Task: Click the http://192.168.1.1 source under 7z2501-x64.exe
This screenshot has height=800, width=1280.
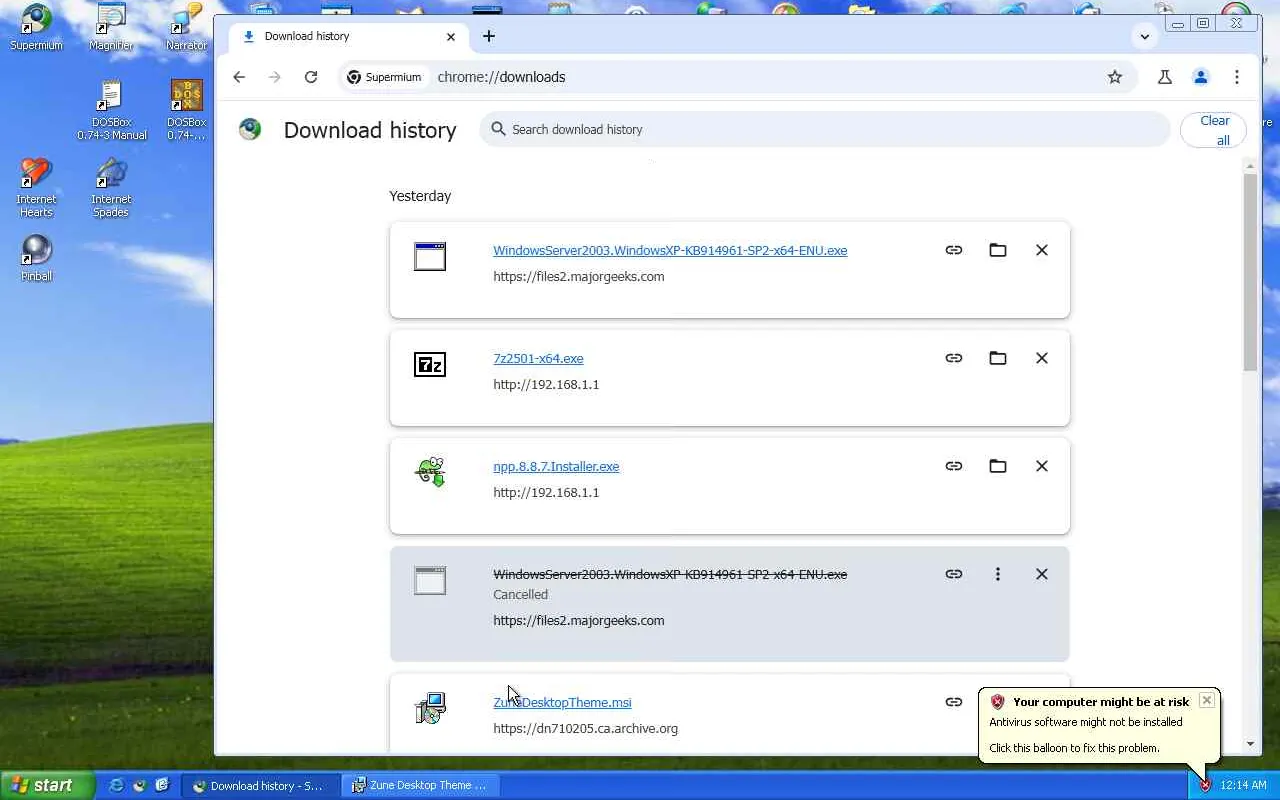Action: pyautogui.click(x=546, y=385)
